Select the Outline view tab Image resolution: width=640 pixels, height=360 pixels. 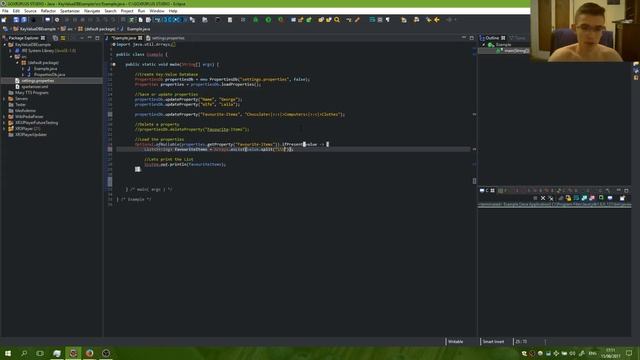tap(492, 38)
